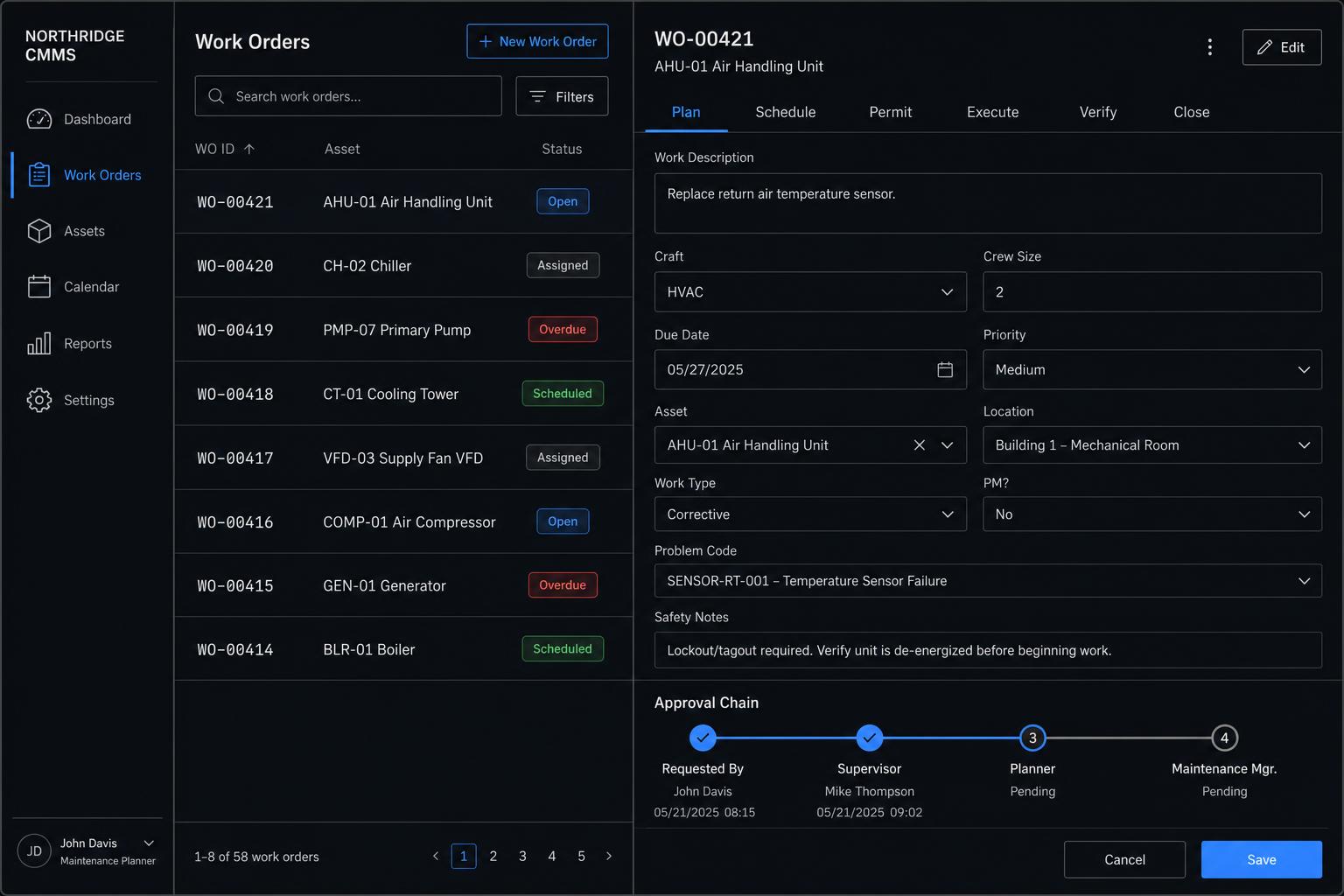This screenshot has height=896, width=1344.
Task: Open the Problem Code dropdown
Action: coord(988,581)
